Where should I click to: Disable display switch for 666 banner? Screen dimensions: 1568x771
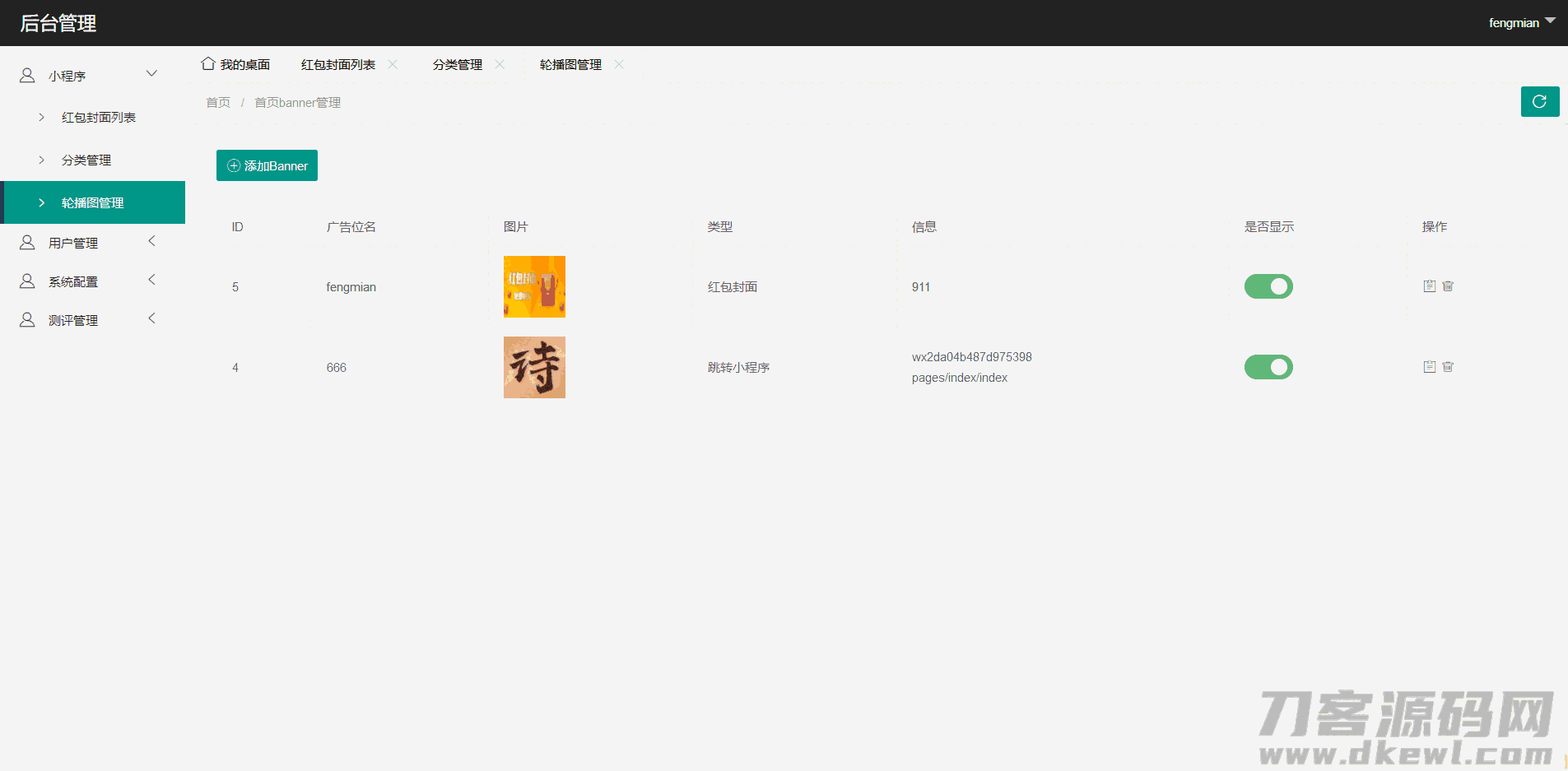pos(1268,367)
